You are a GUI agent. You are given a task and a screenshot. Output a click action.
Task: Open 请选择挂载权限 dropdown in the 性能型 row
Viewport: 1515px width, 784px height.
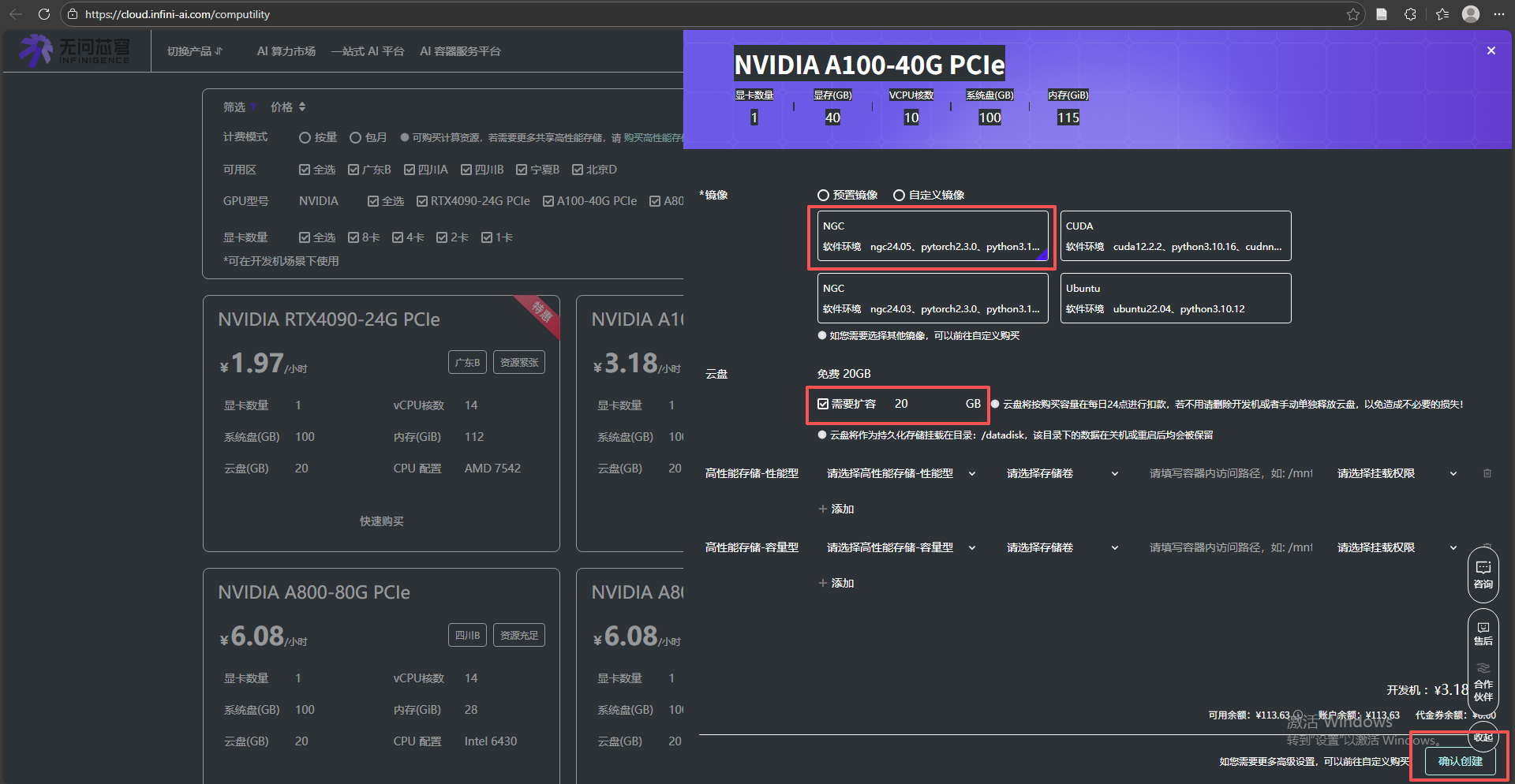coord(1397,473)
